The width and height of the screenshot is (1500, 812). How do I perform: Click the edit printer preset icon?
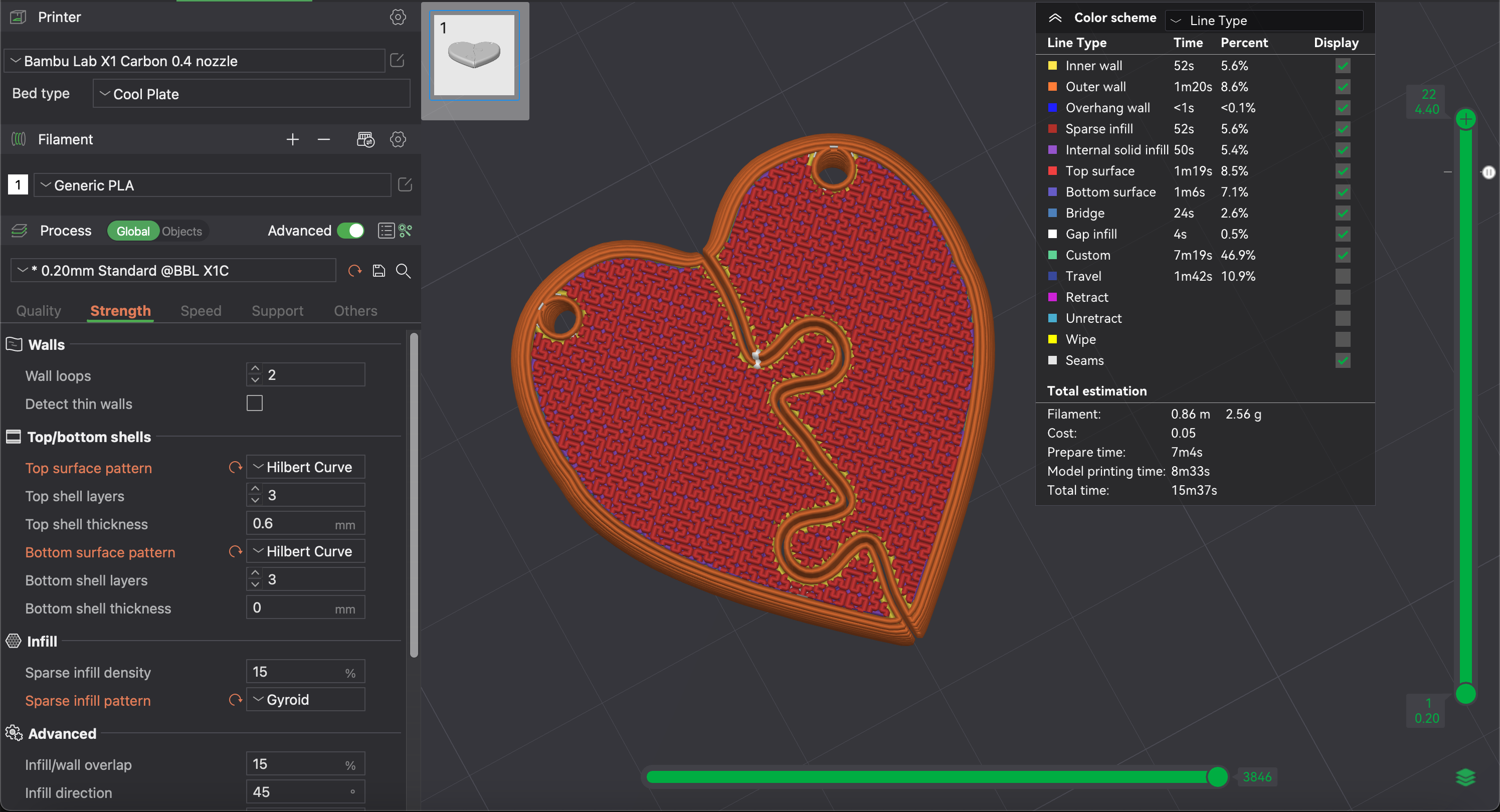(397, 61)
